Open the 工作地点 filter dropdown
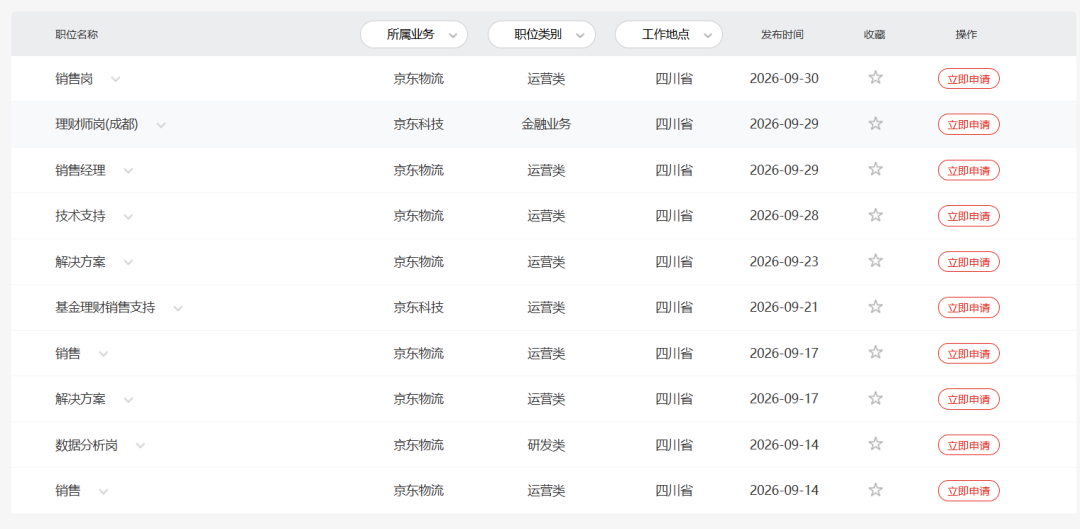 click(669, 34)
